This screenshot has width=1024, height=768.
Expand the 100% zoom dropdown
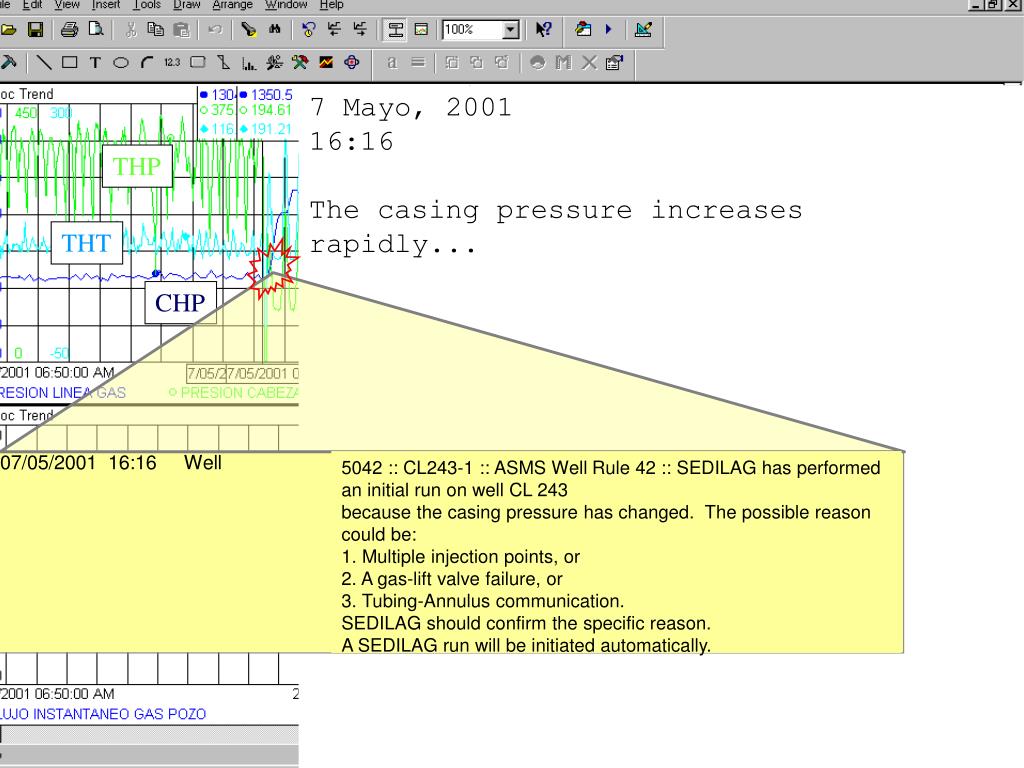tap(511, 30)
